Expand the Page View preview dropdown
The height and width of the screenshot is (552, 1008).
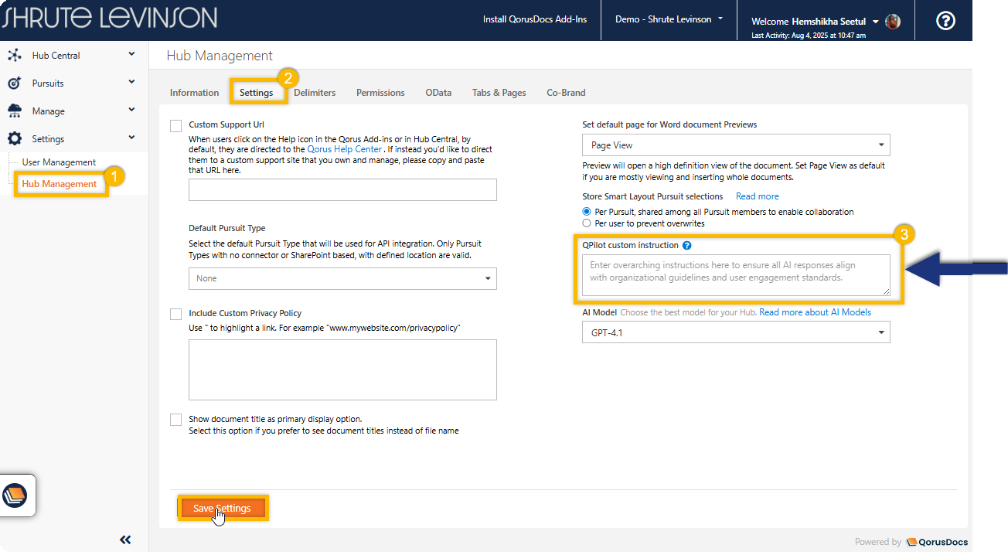click(x=735, y=146)
